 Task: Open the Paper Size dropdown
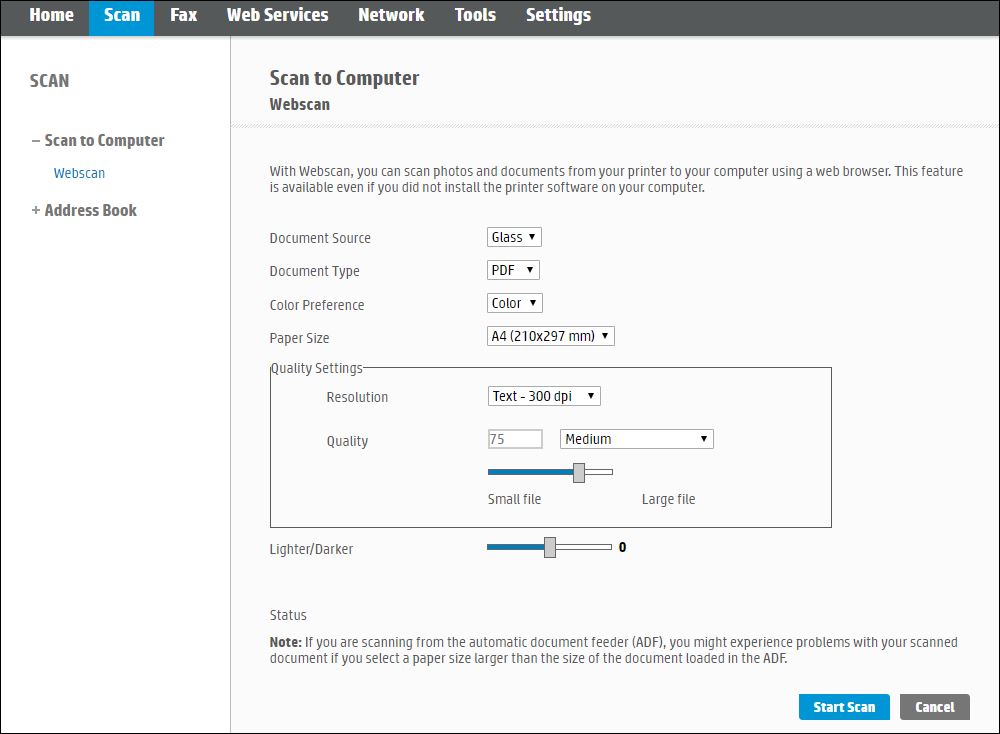(550, 337)
